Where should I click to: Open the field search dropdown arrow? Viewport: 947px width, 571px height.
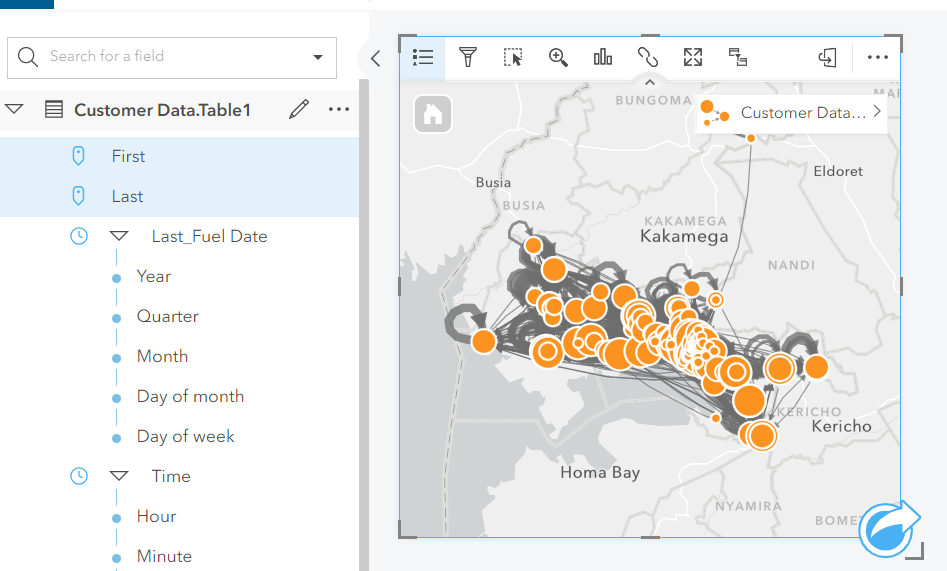point(318,58)
